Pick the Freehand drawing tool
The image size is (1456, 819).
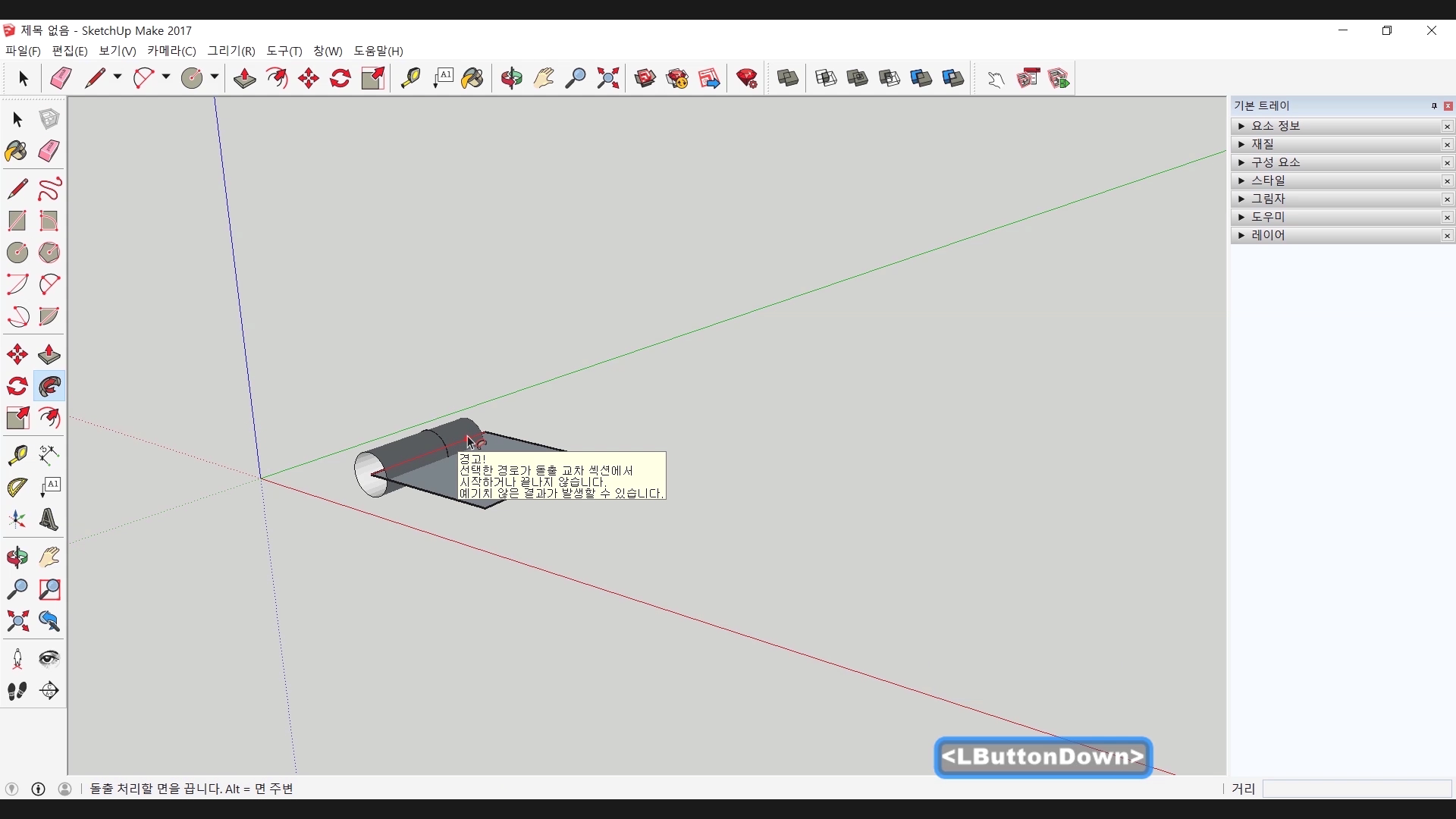coord(49,188)
